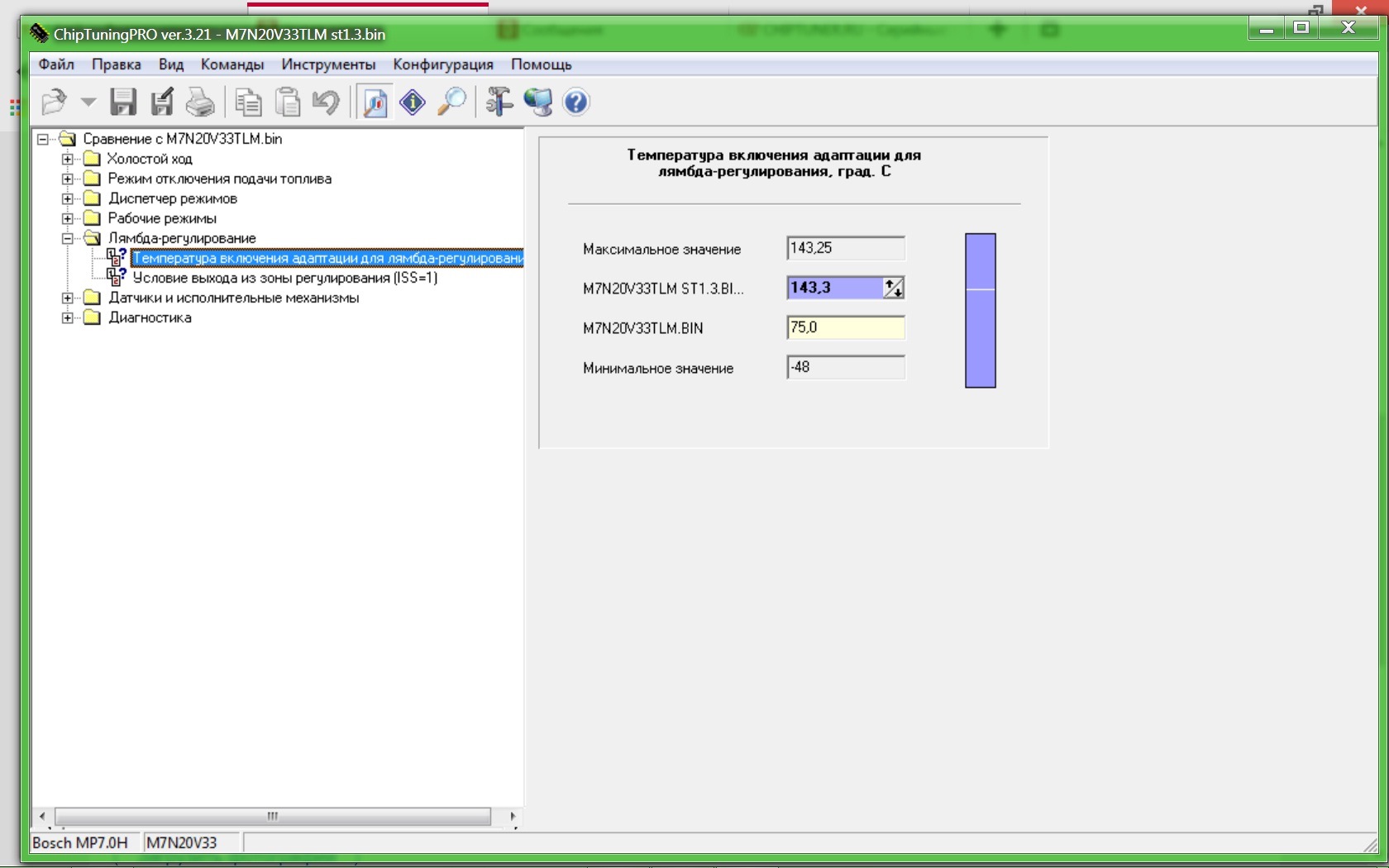The width and height of the screenshot is (1389, 868).
Task: Open the Конфигурация menu
Action: coord(443,64)
